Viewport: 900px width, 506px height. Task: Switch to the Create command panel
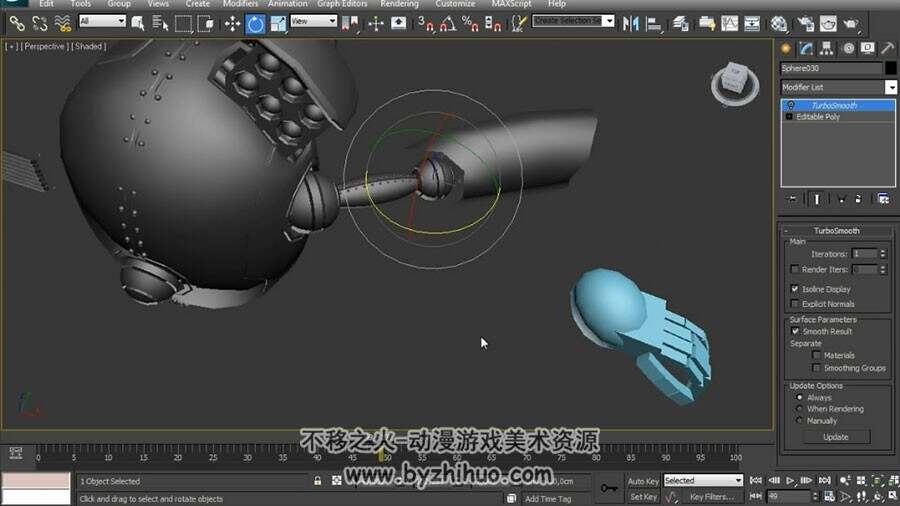(786, 49)
